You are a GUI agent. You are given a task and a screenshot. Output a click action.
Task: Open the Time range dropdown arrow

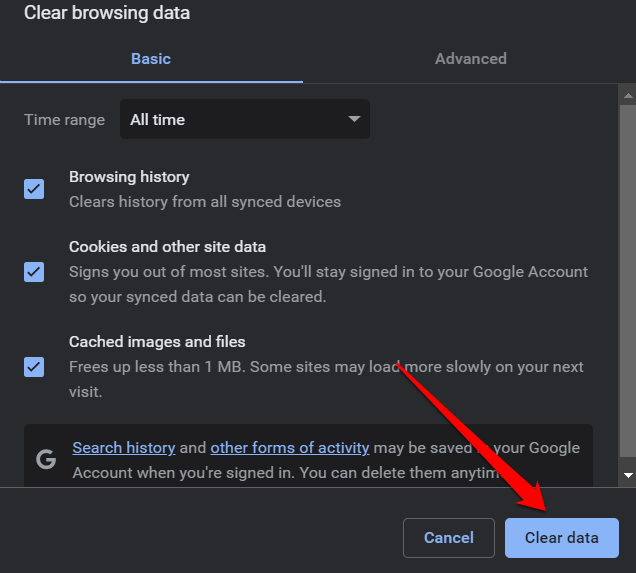click(353, 119)
